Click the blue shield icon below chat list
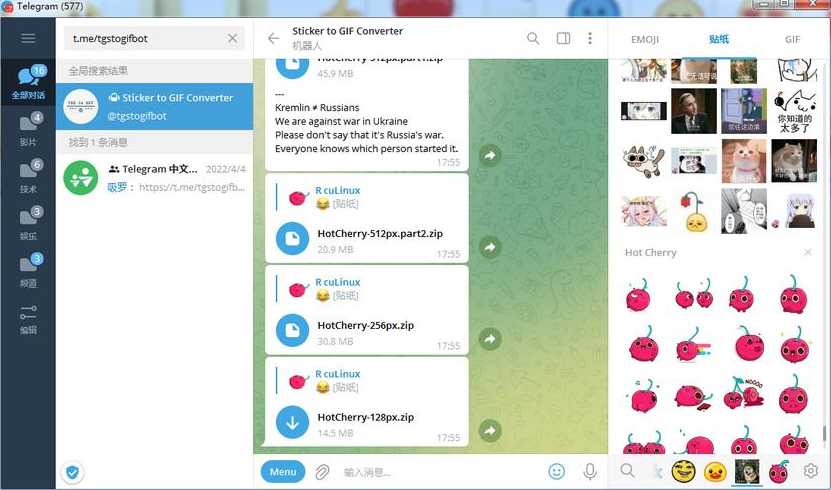831x490 pixels. click(73, 472)
